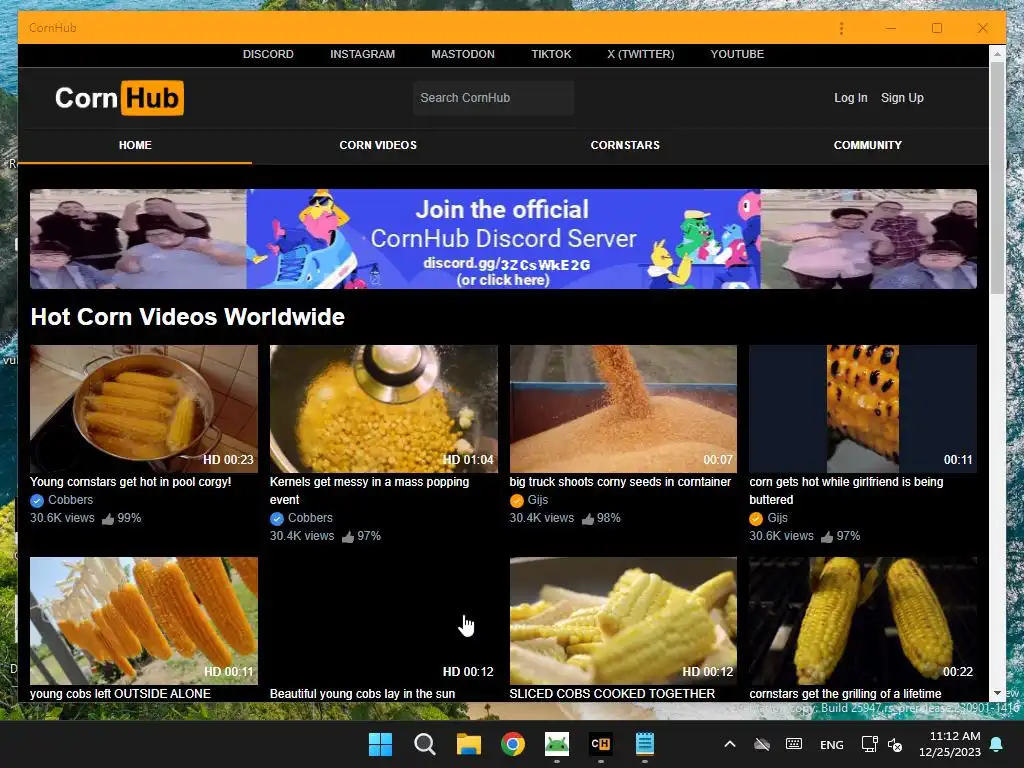Screen dimensions: 1024x768
Task: Click the Cobbers channel name under pool corgy video
Action: point(71,500)
